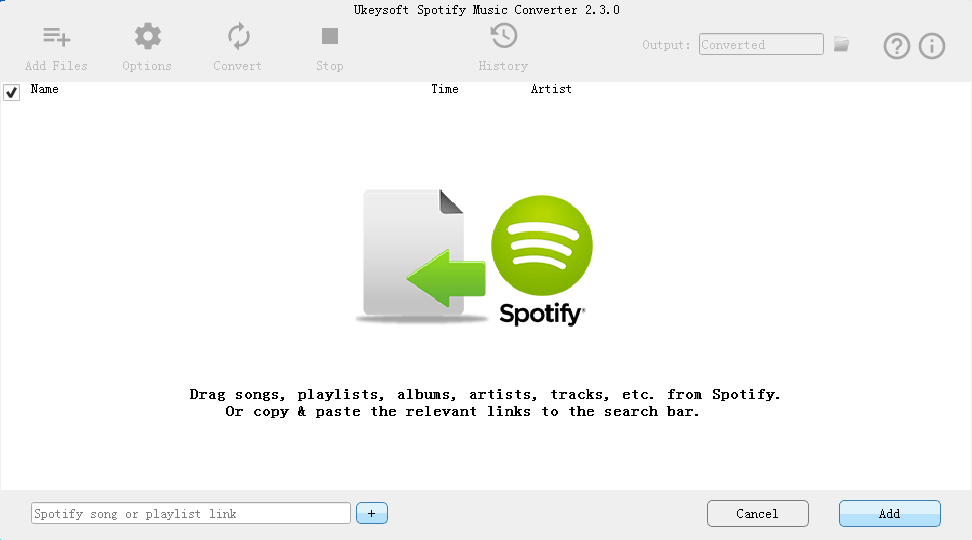The height and width of the screenshot is (540, 972).
Task: Click the plus button beside link field
Action: pos(372,513)
